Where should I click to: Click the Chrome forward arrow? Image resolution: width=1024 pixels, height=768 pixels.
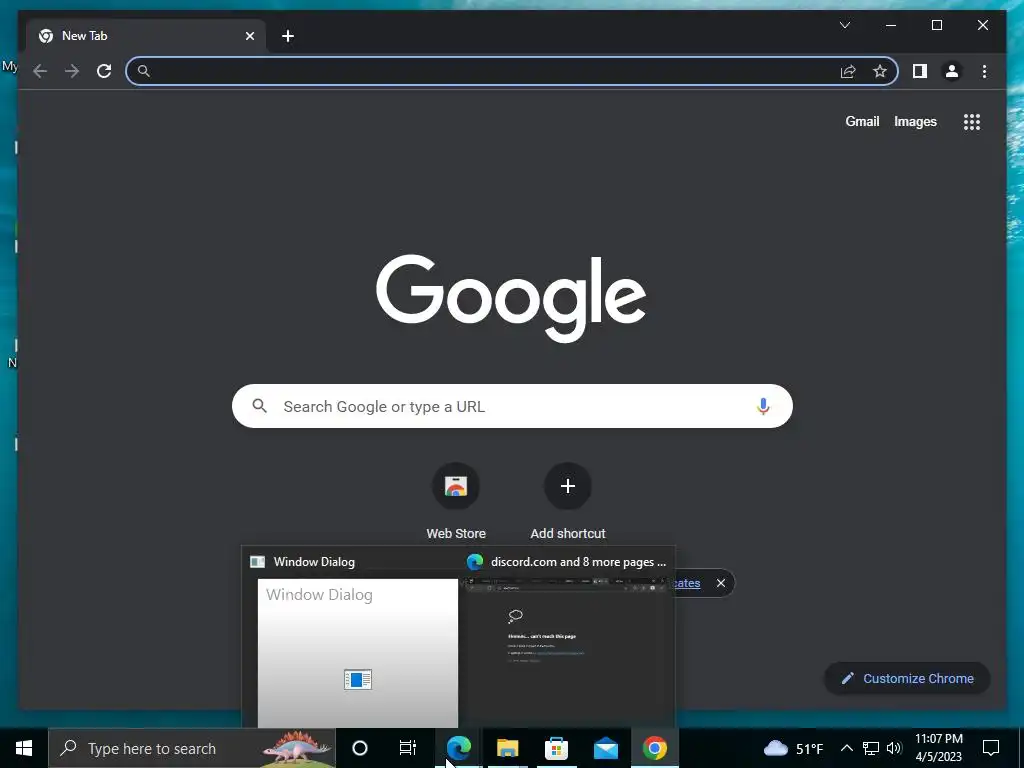click(72, 71)
